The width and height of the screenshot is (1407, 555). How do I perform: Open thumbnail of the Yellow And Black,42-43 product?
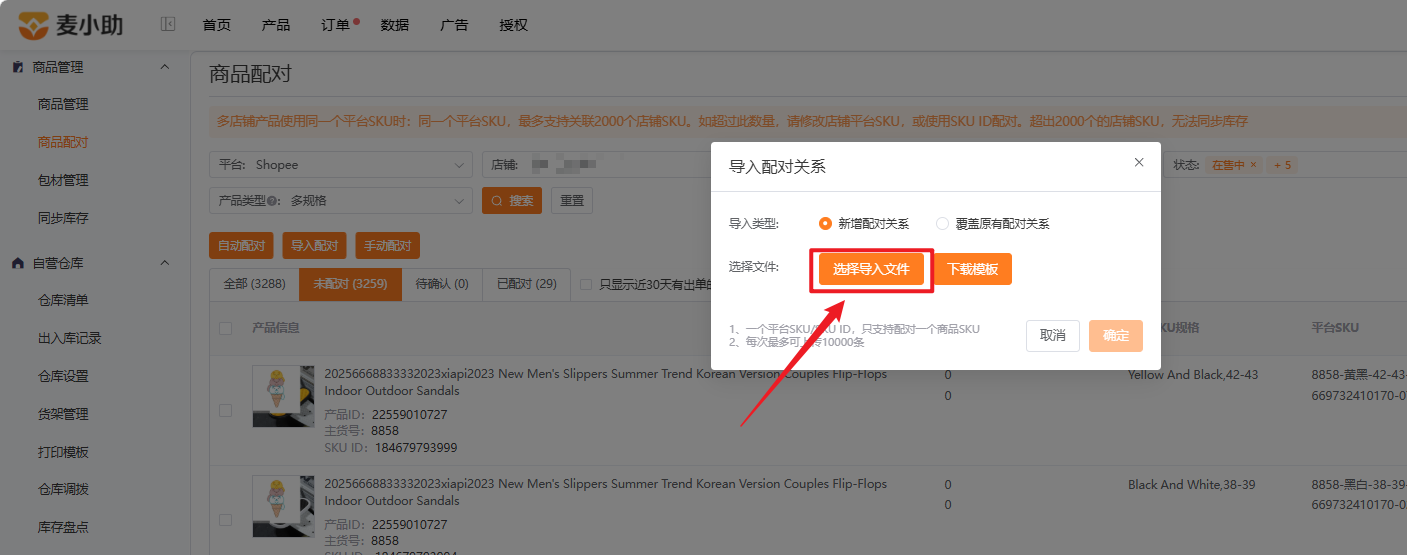[284, 398]
